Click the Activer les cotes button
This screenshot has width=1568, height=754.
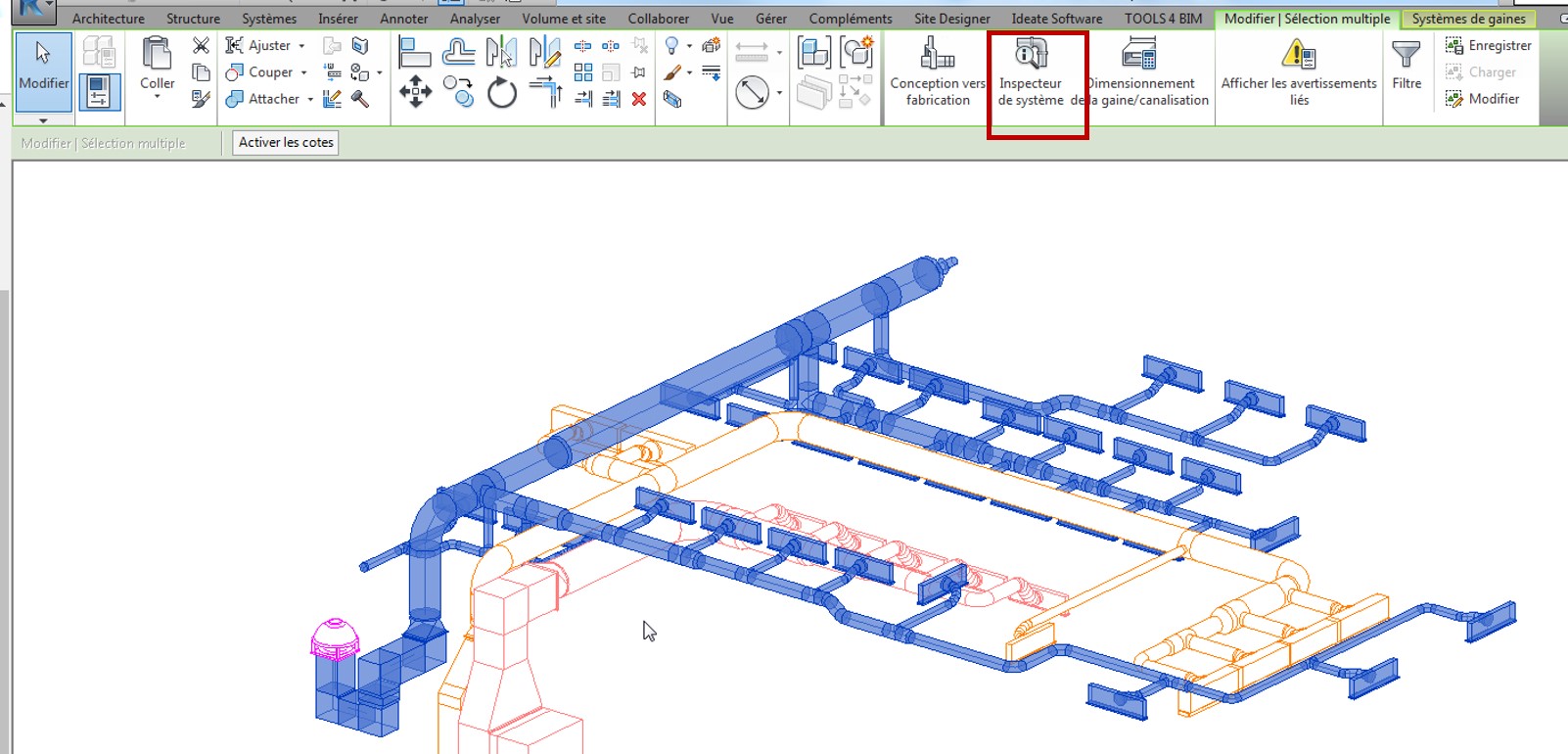(x=286, y=143)
